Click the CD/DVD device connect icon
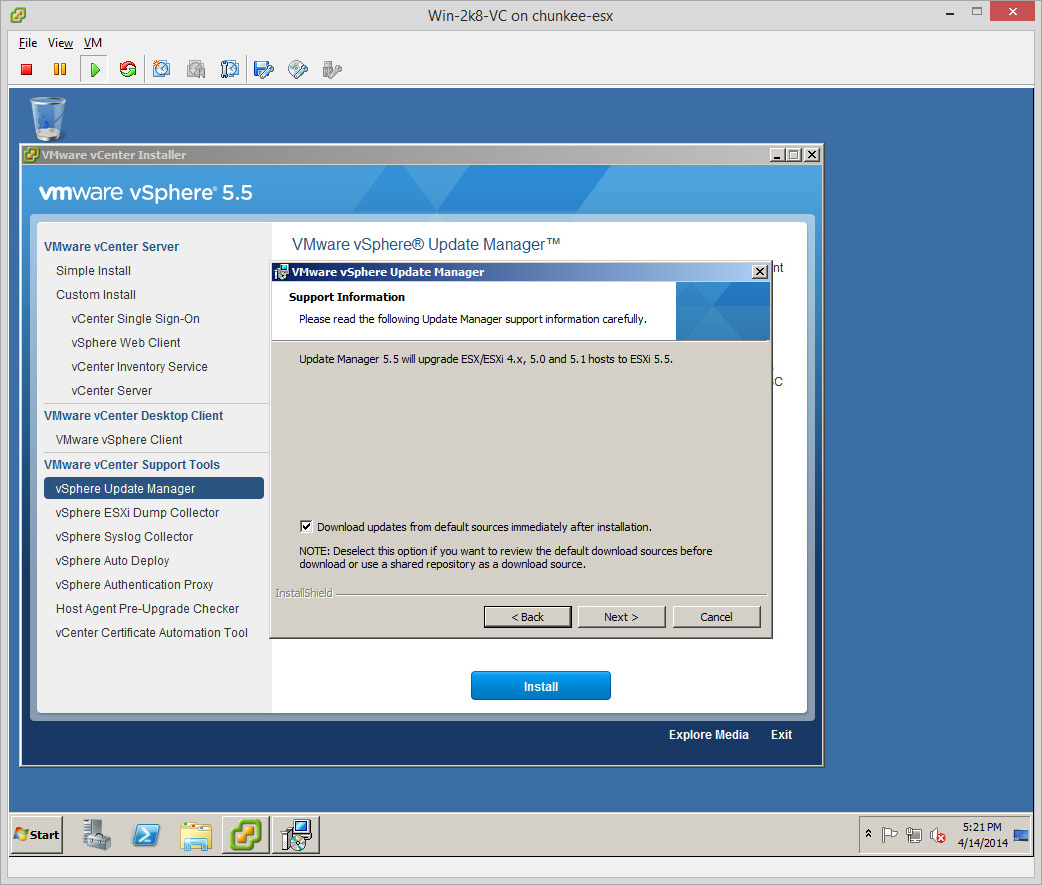The width and height of the screenshot is (1042, 885). pyautogui.click(x=297, y=69)
